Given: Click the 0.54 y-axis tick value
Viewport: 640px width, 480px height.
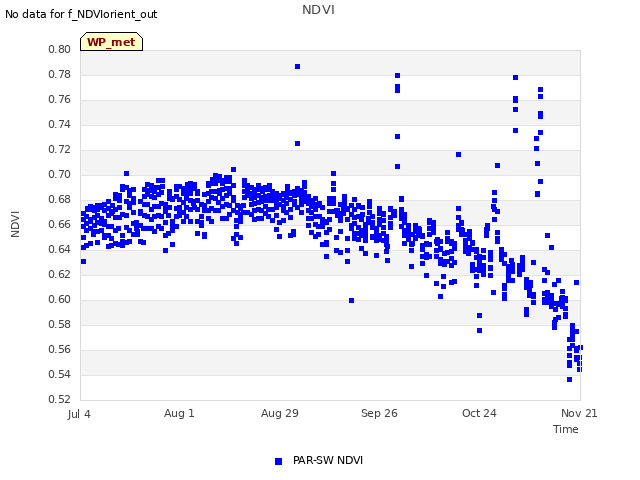Looking at the screenshot, I should coord(60,374).
